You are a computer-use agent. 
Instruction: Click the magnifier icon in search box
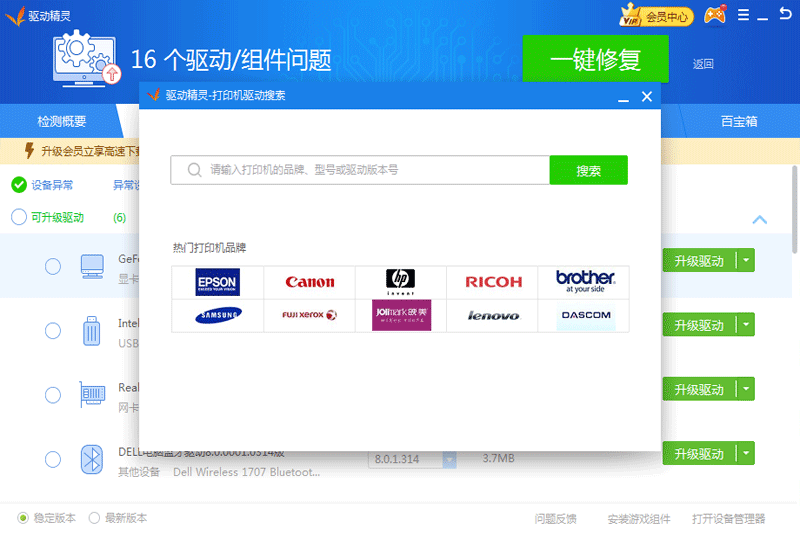point(194,170)
